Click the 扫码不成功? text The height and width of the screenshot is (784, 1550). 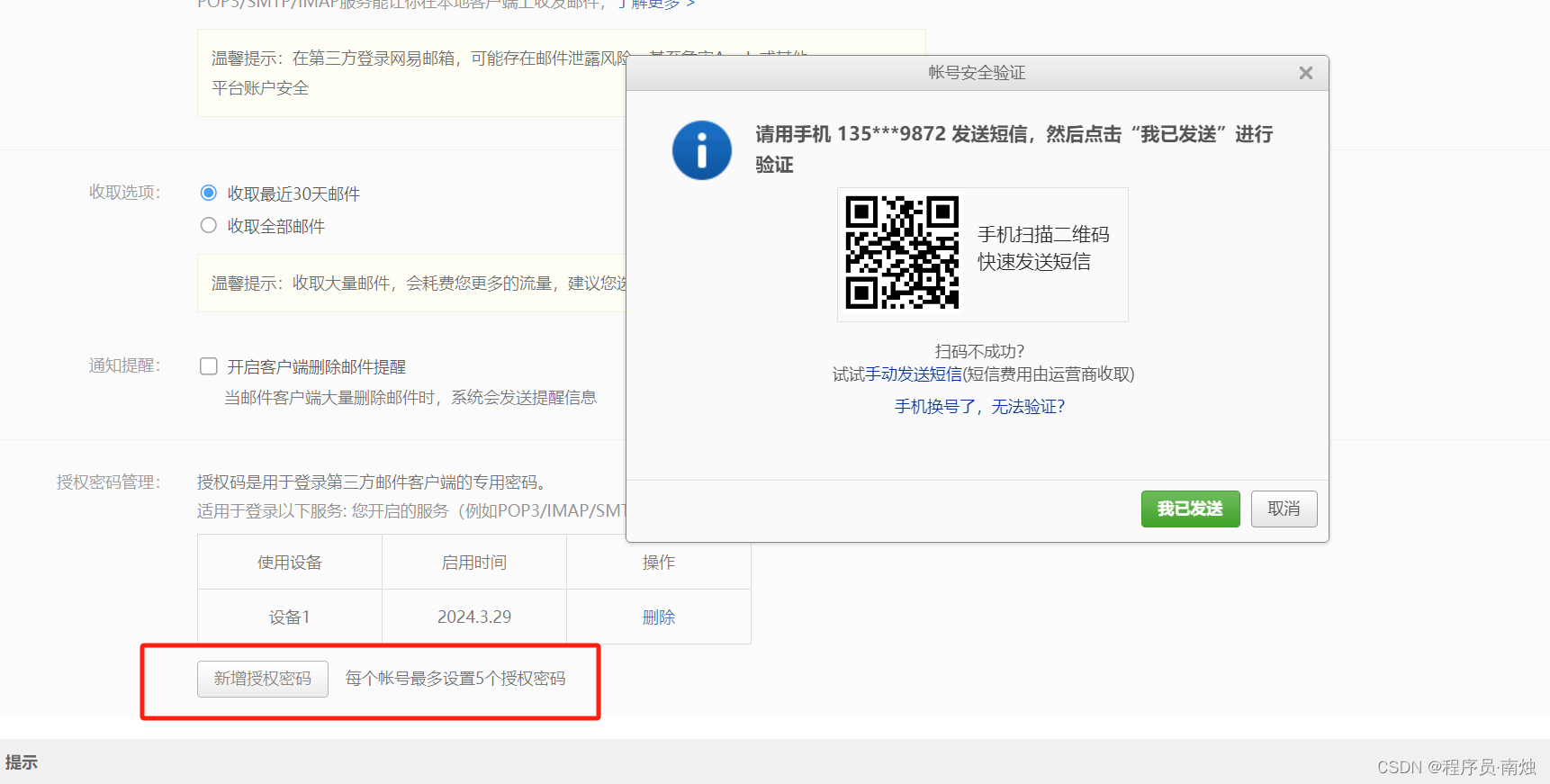coord(979,351)
